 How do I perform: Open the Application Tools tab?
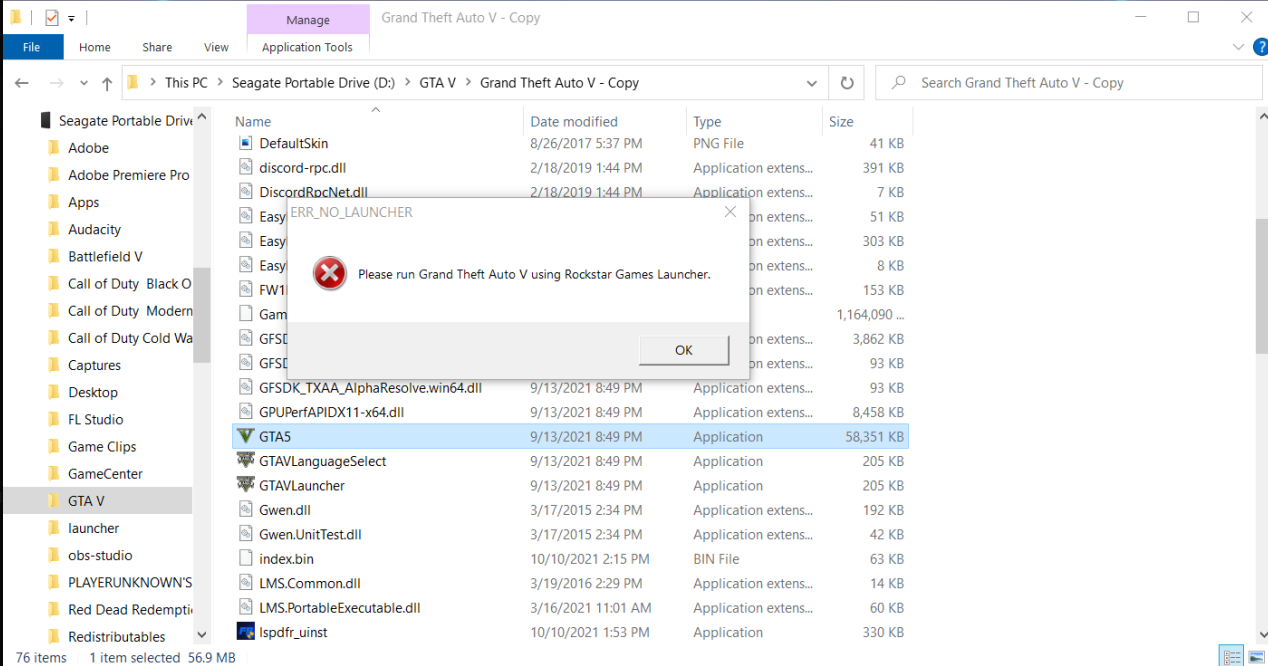tap(307, 47)
